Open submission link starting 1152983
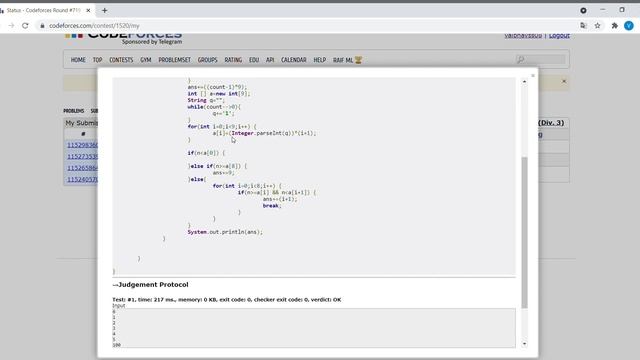This screenshot has width=640, height=360. click(x=82, y=145)
